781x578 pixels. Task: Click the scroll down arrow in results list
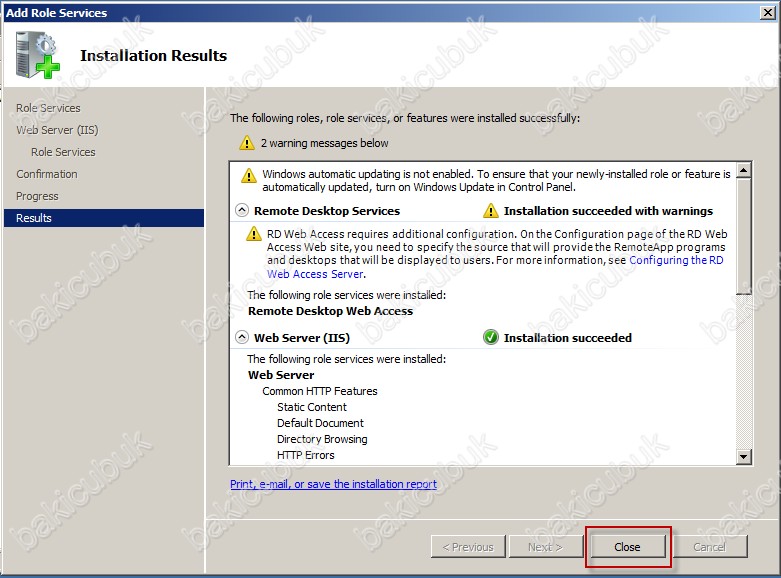(744, 456)
